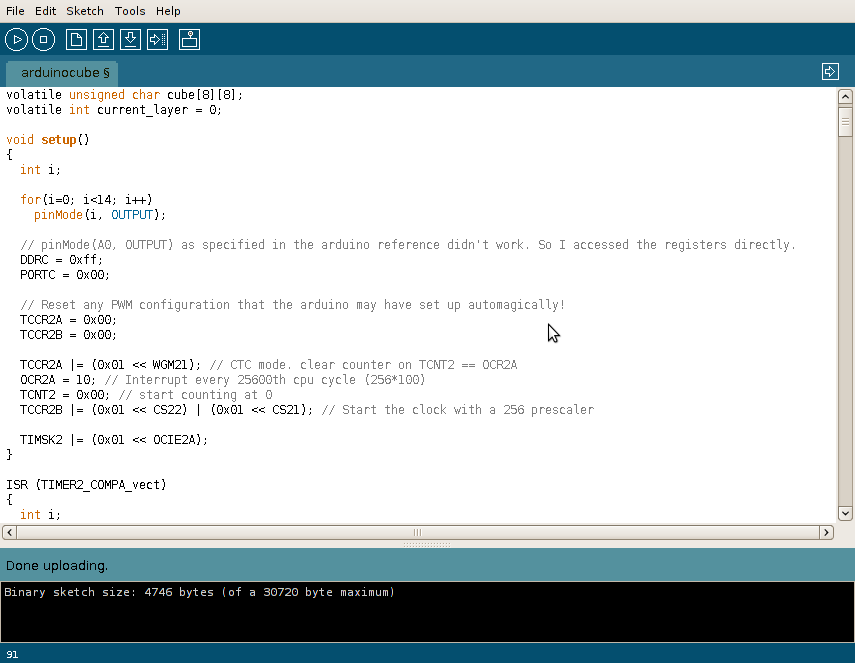Click the editor scrollbar up arrow
855x663 pixels.
click(x=845, y=96)
